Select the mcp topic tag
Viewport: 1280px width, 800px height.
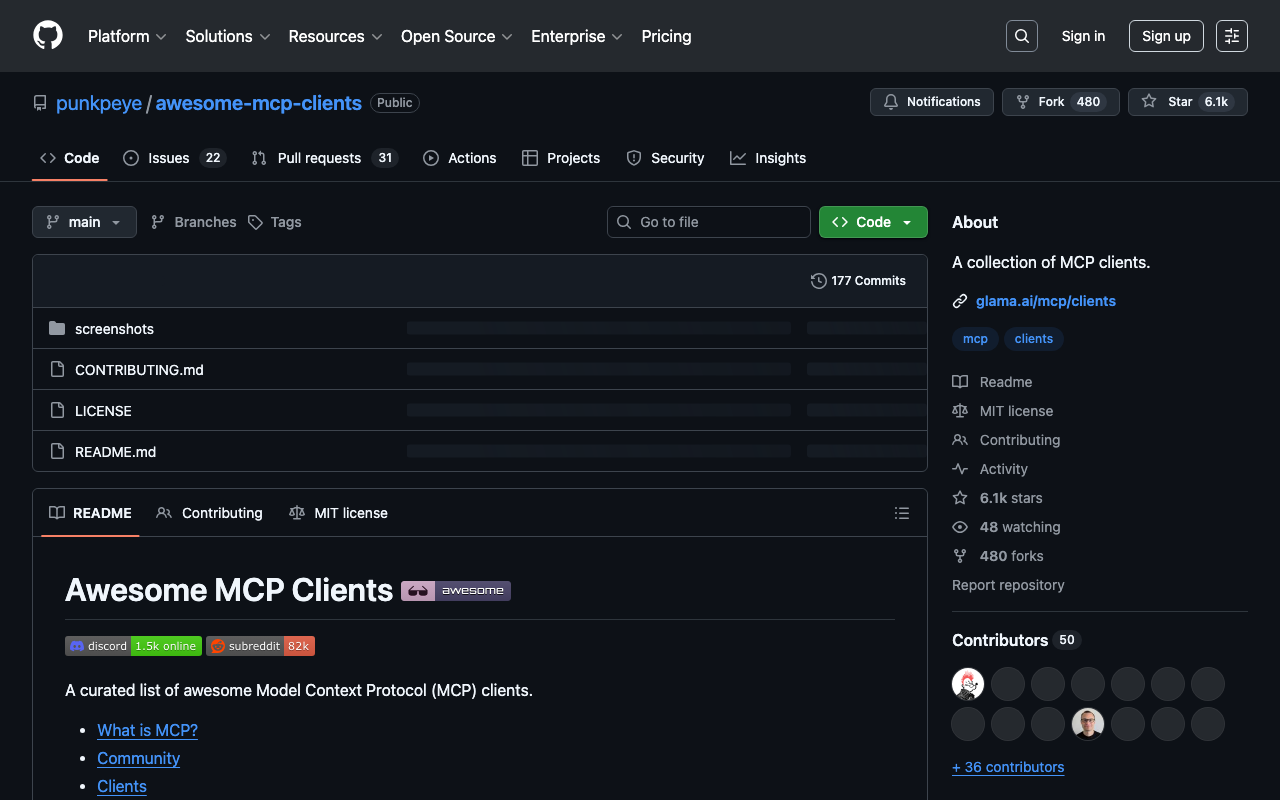click(x=975, y=339)
